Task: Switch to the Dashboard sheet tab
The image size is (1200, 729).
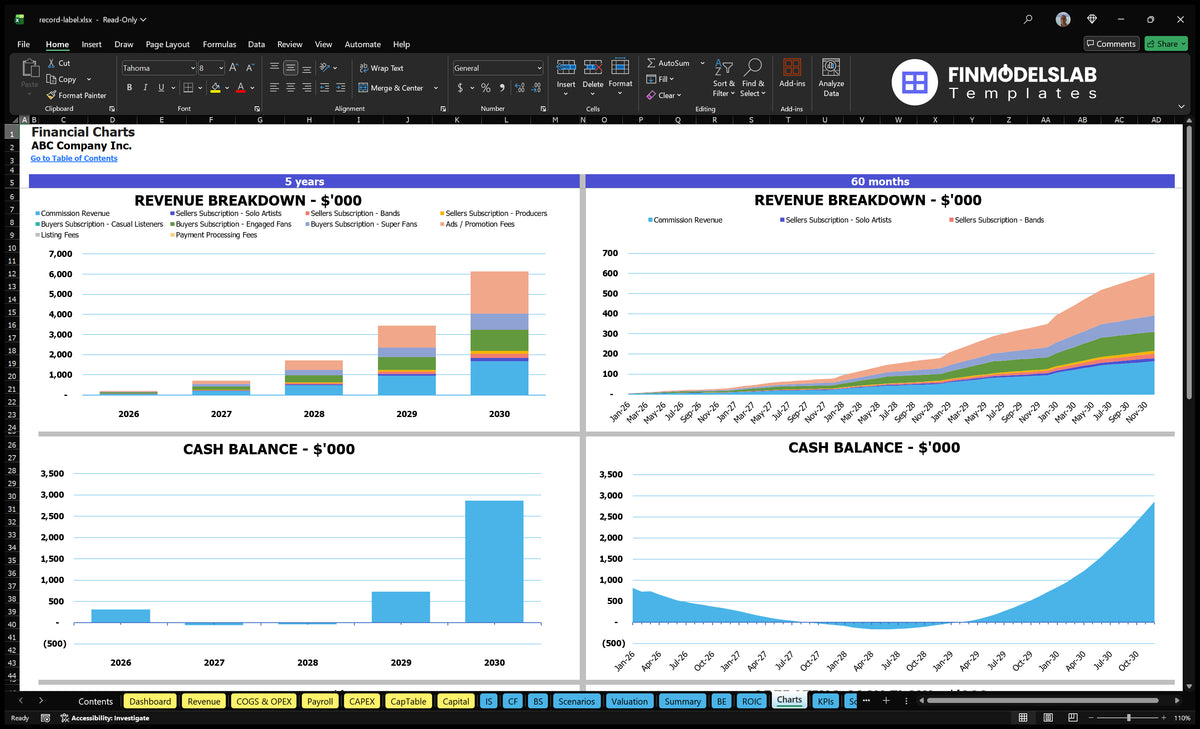Action: click(150, 701)
